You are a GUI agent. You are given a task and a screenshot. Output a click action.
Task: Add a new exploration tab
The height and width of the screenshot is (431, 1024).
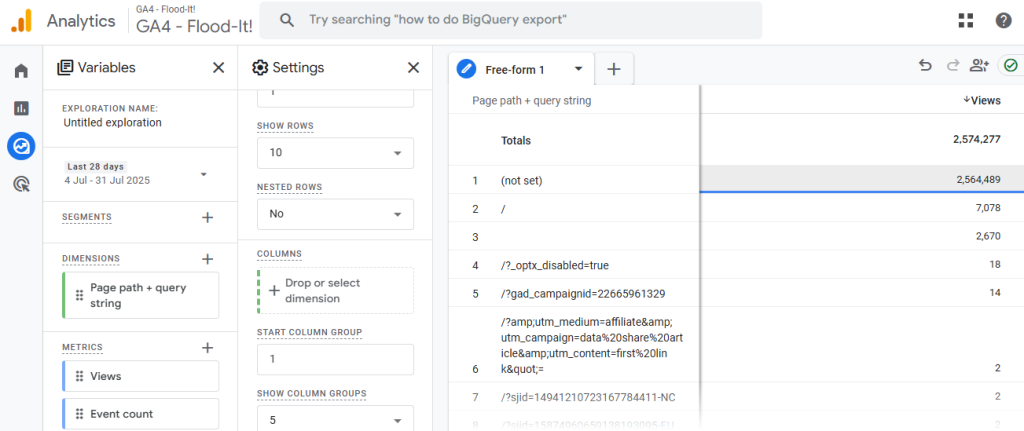point(614,69)
